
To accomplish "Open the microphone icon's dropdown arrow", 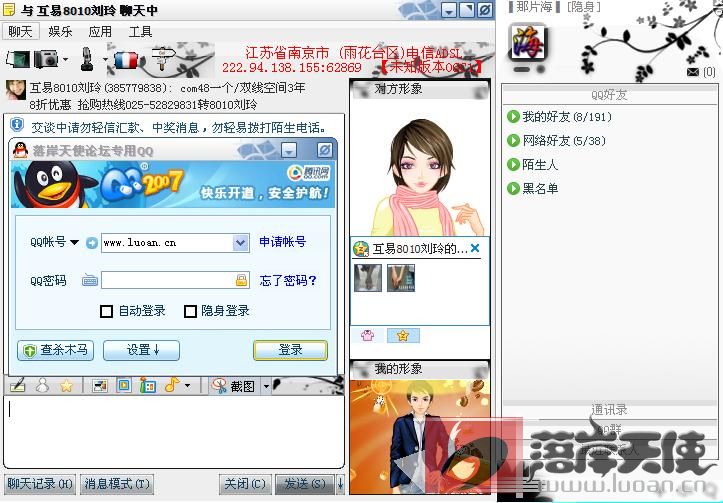I will [x=105, y=59].
